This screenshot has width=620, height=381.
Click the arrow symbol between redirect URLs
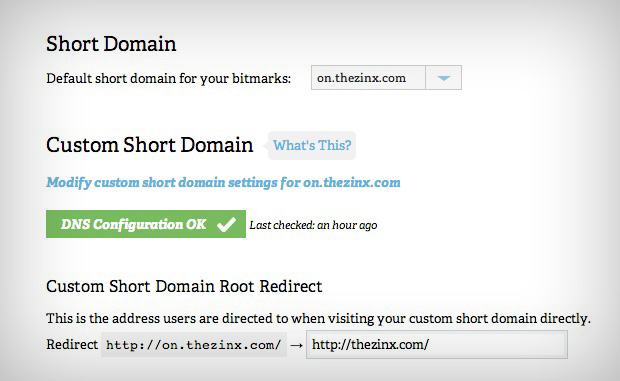coord(297,345)
